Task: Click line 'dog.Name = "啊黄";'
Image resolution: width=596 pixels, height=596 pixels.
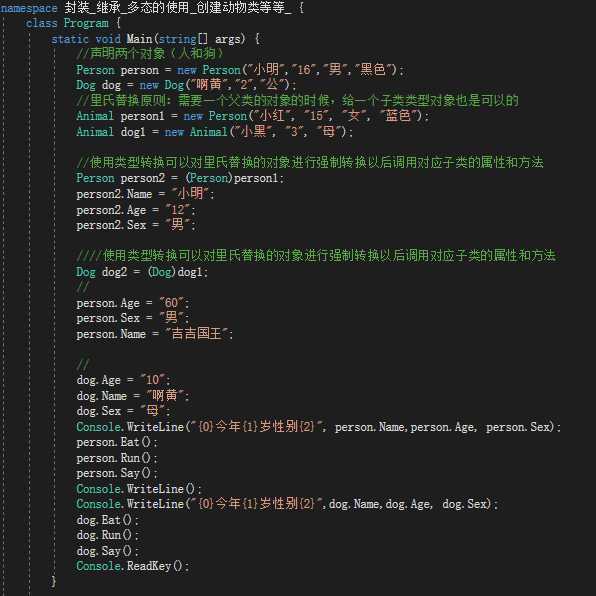Action: [133, 396]
